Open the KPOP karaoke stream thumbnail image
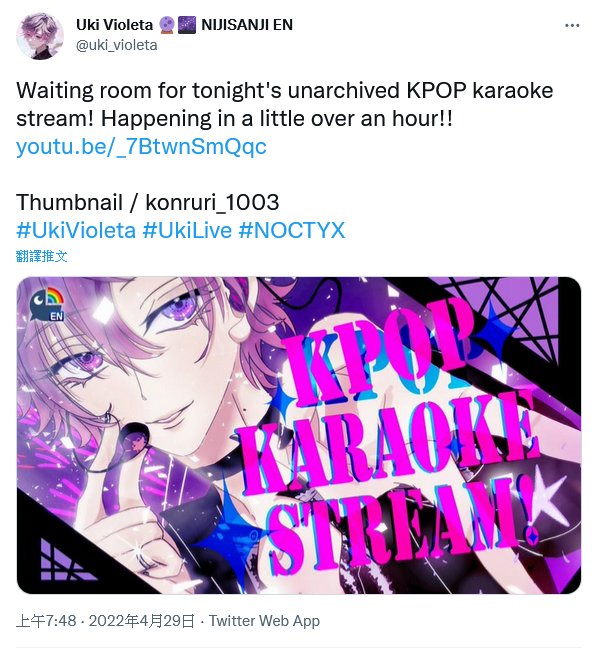The image size is (598, 649). pyautogui.click(x=299, y=435)
